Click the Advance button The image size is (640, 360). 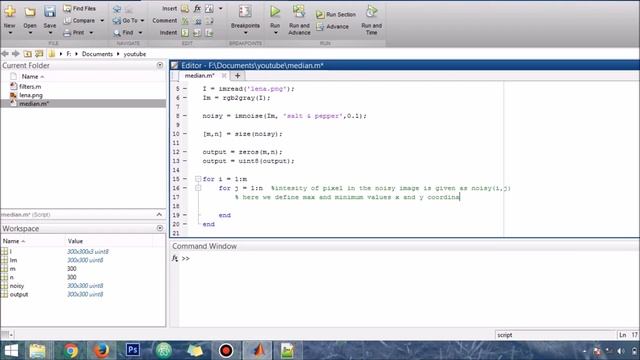click(x=332, y=27)
